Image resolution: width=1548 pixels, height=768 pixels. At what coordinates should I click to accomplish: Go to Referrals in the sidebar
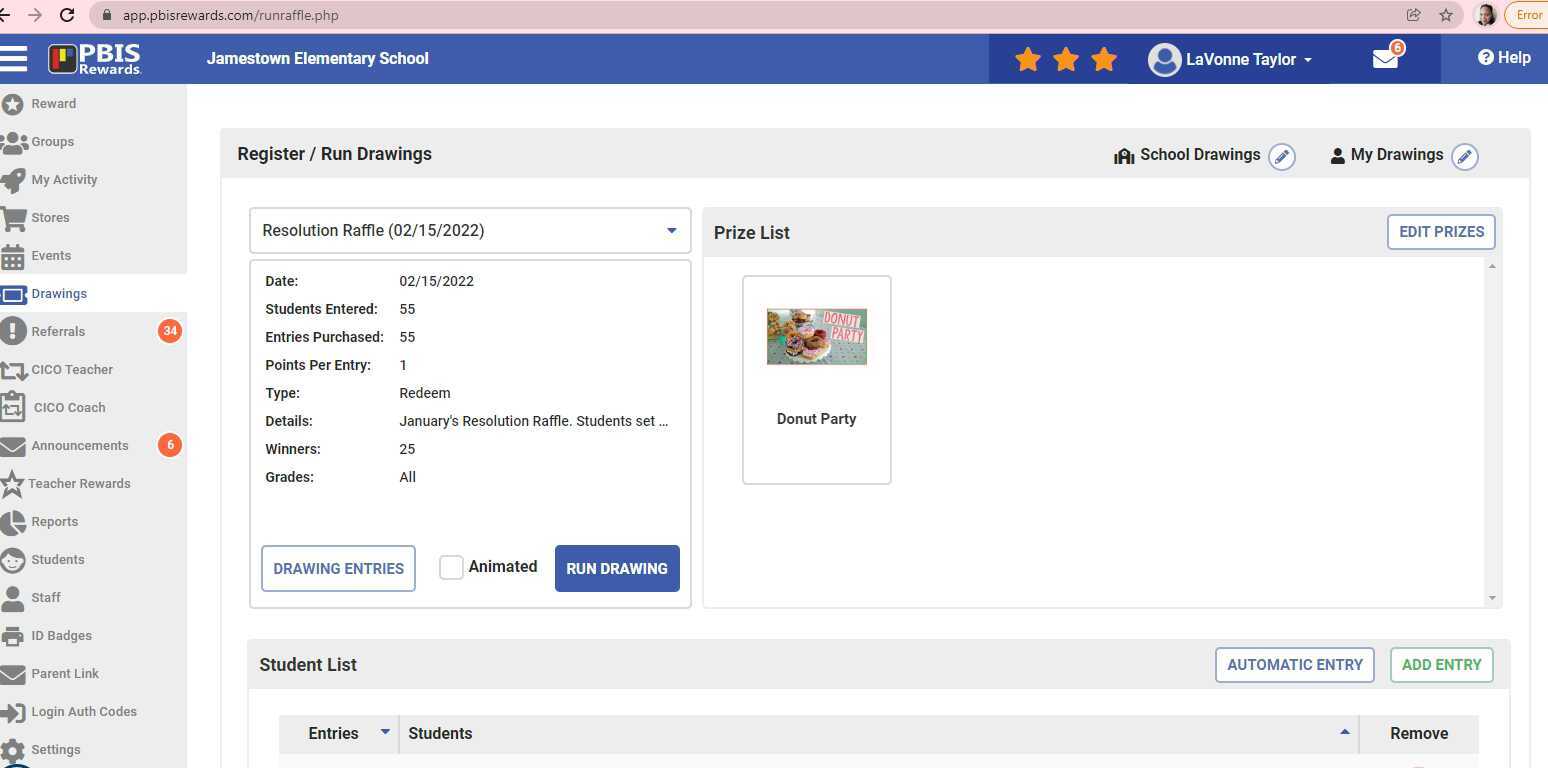tap(58, 332)
